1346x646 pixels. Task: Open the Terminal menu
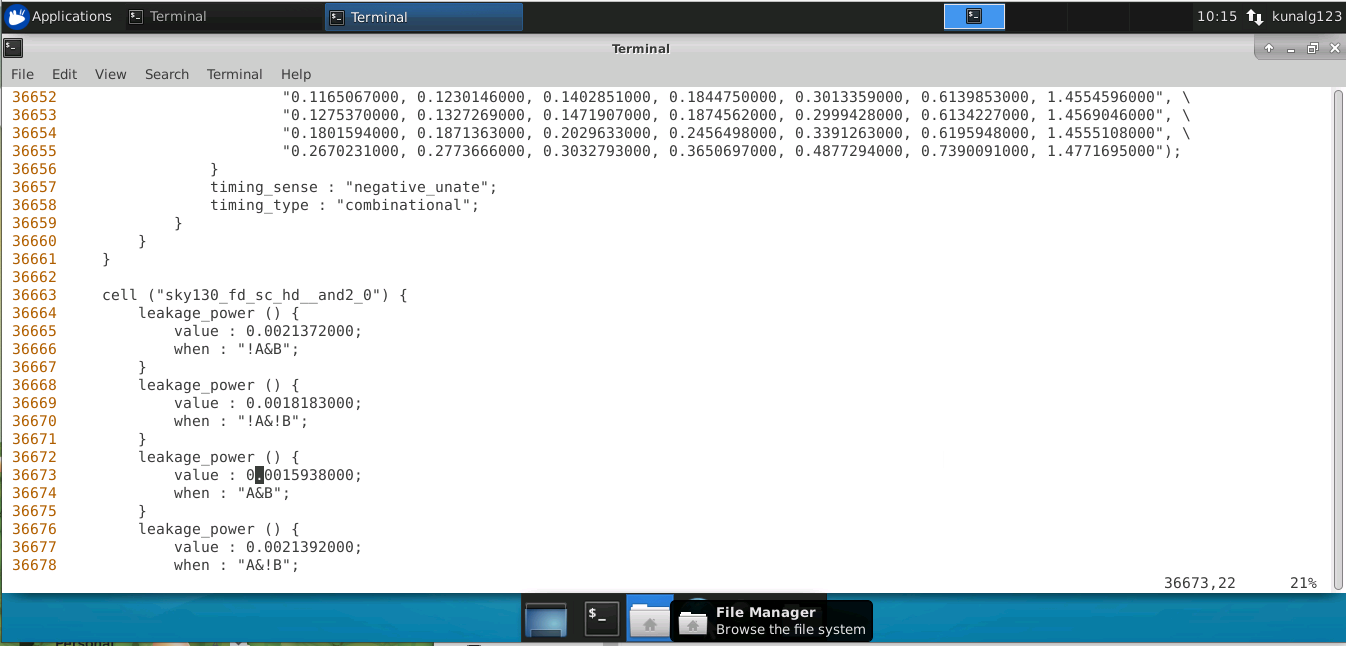pos(234,74)
